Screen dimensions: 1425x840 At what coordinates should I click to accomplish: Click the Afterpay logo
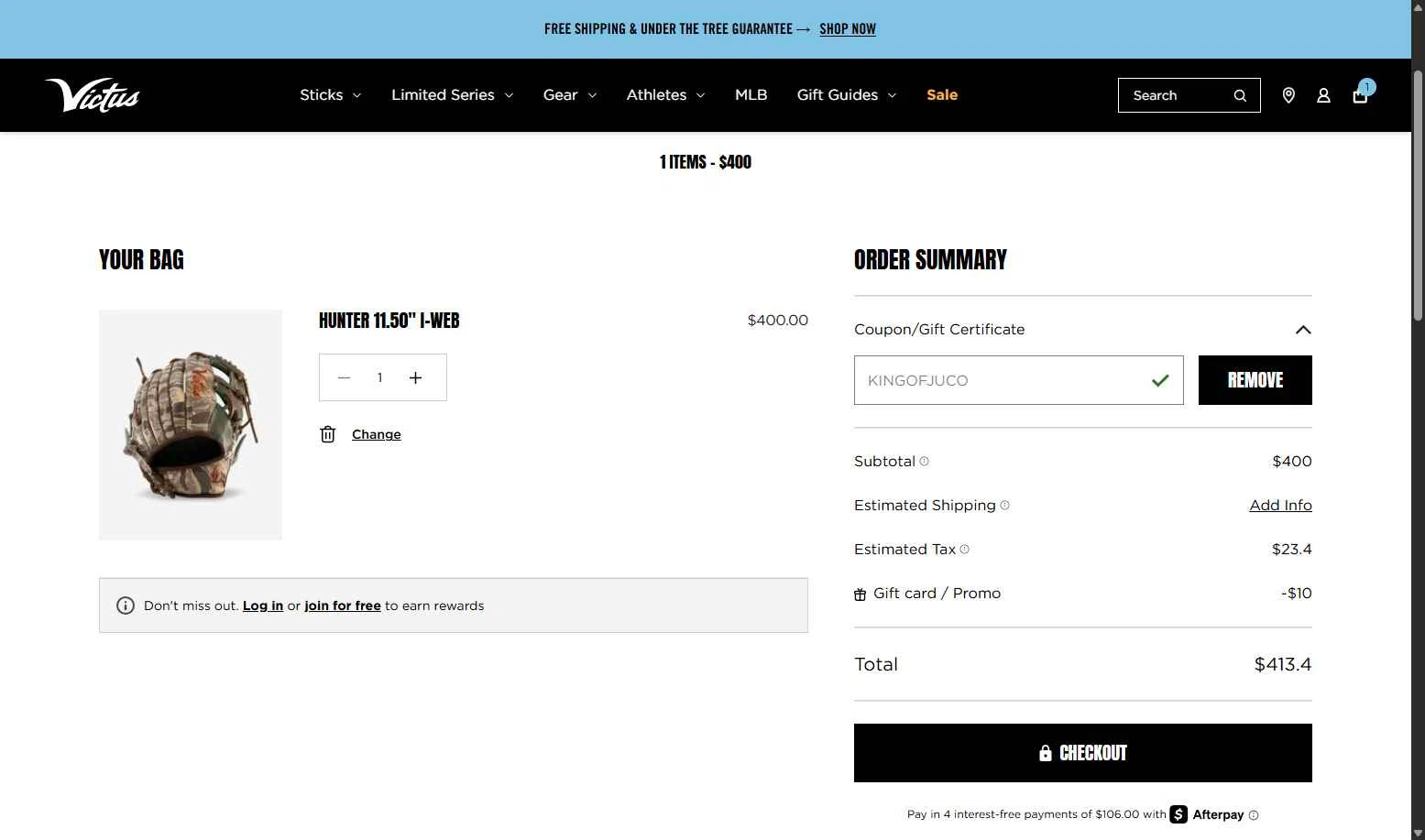[x=1207, y=814]
